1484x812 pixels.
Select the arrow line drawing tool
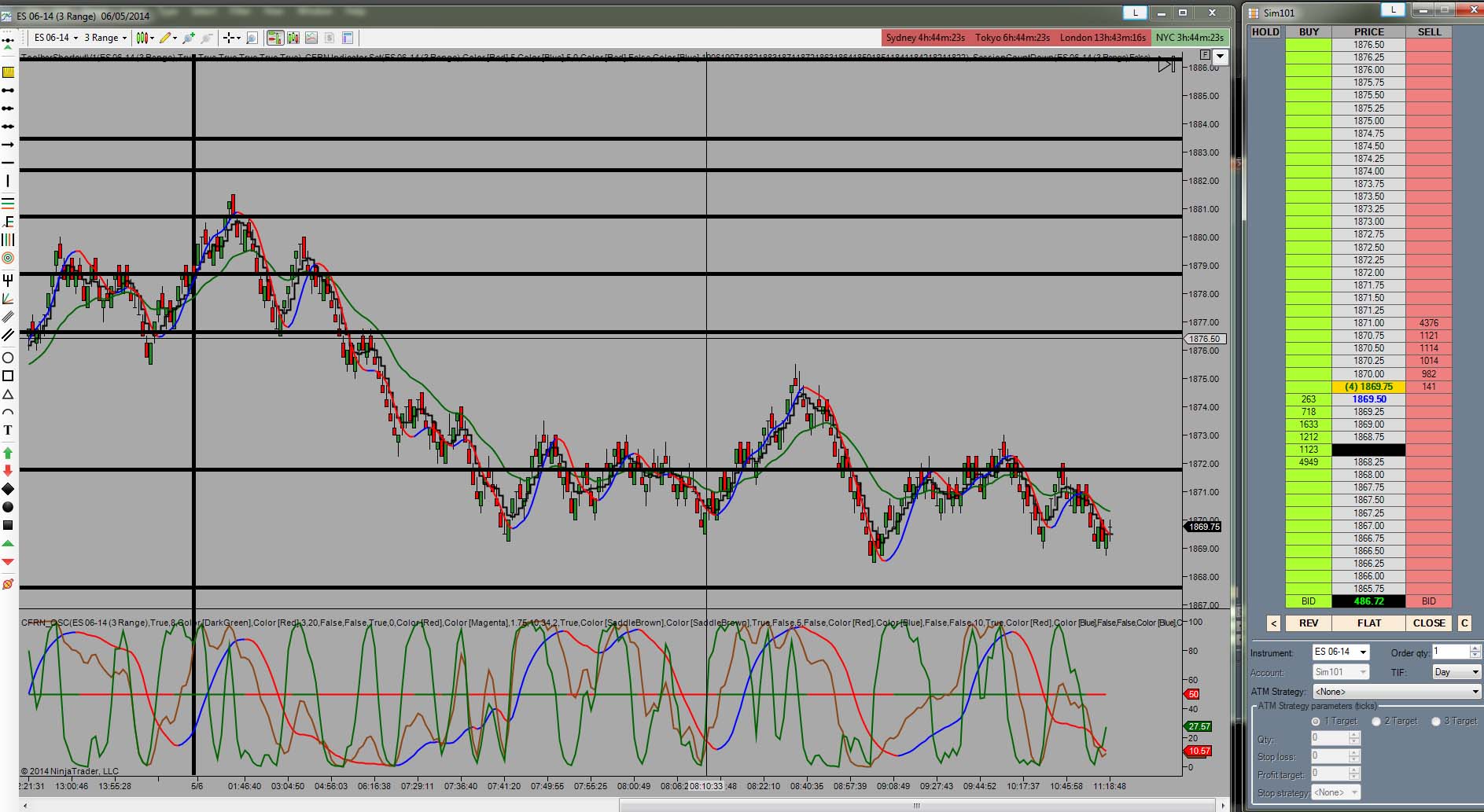pyautogui.click(x=8, y=145)
